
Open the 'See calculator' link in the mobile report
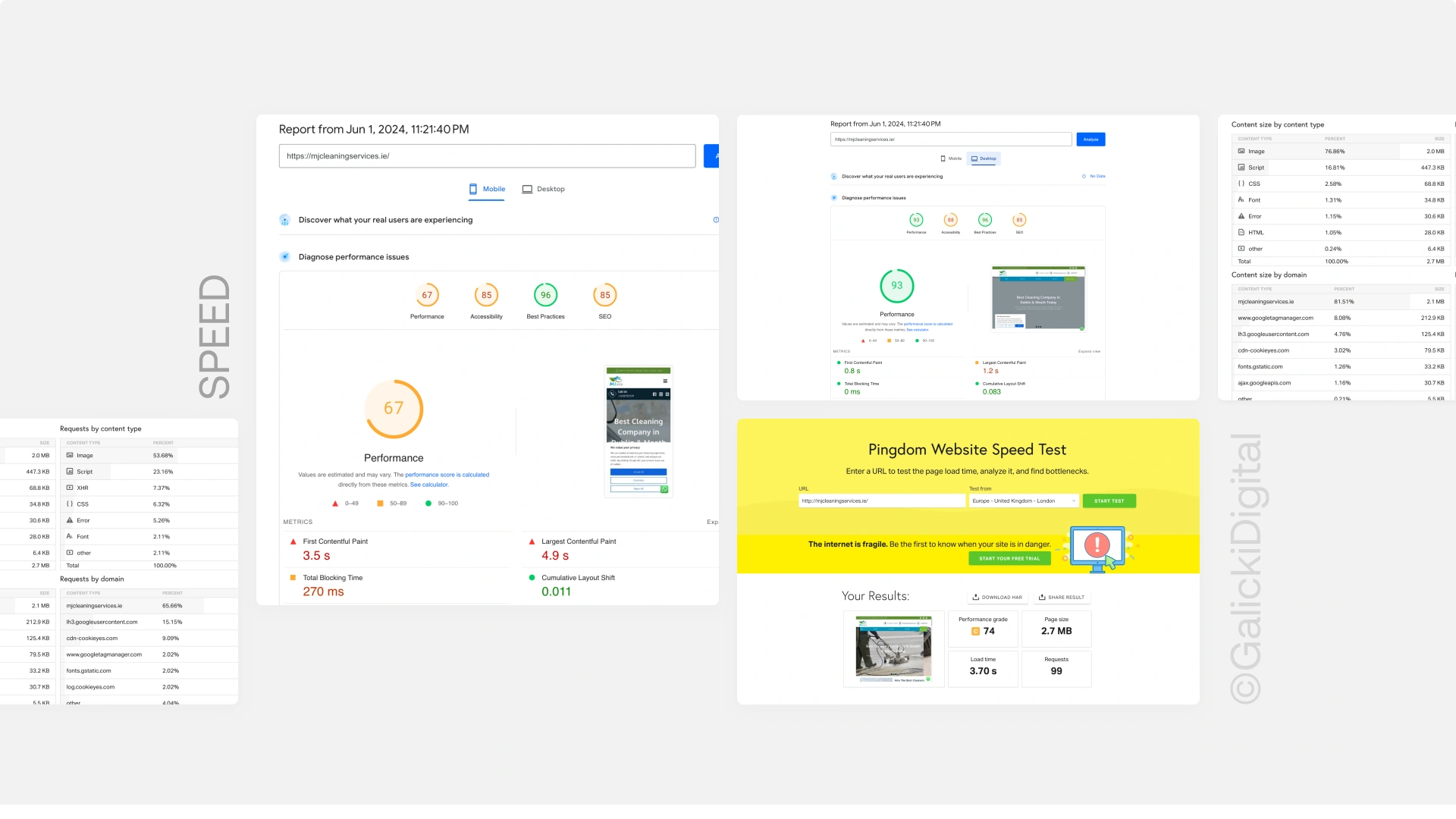pos(429,485)
